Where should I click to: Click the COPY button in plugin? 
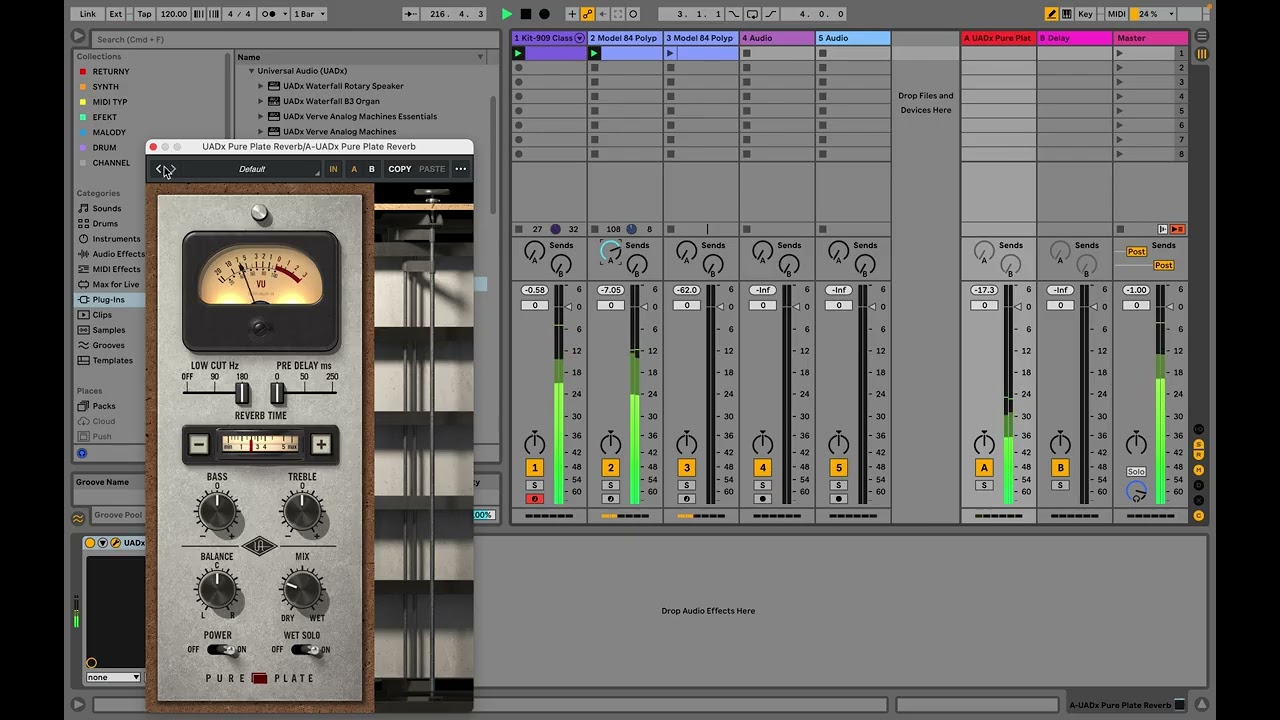(x=400, y=169)
